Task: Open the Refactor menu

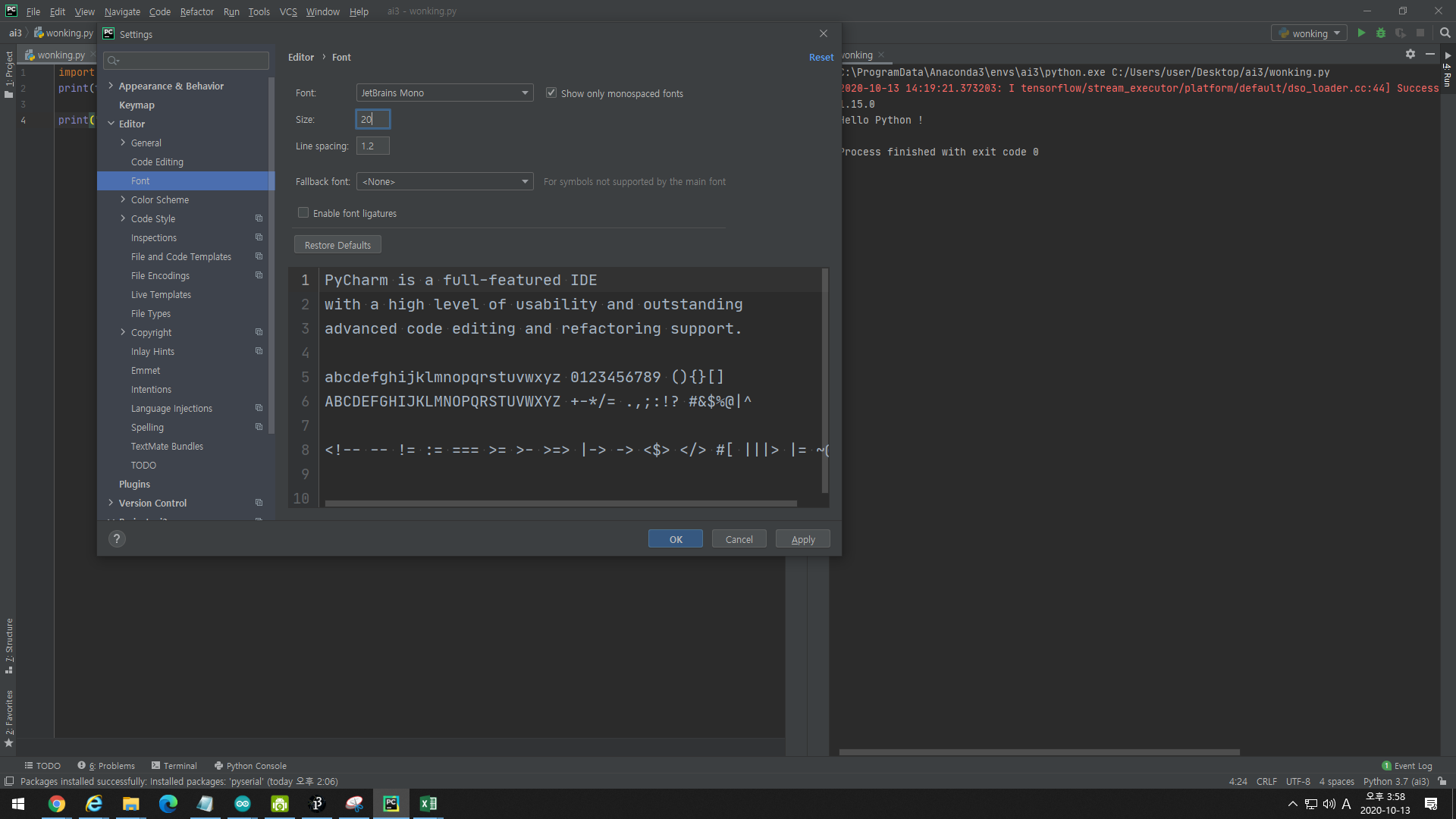Action: coord(196,11)
